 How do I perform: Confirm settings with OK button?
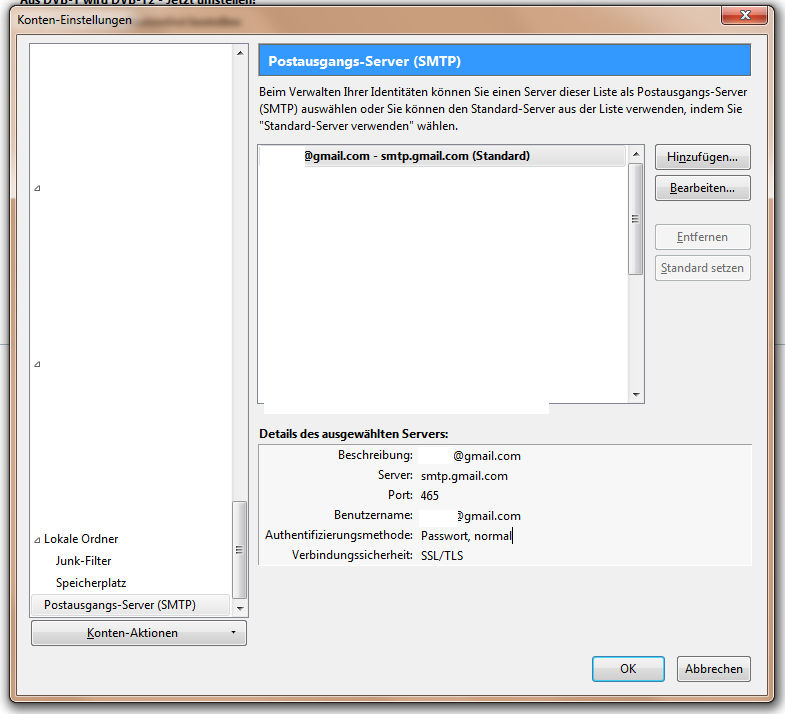pyautogui.click(x=628, y=669)
